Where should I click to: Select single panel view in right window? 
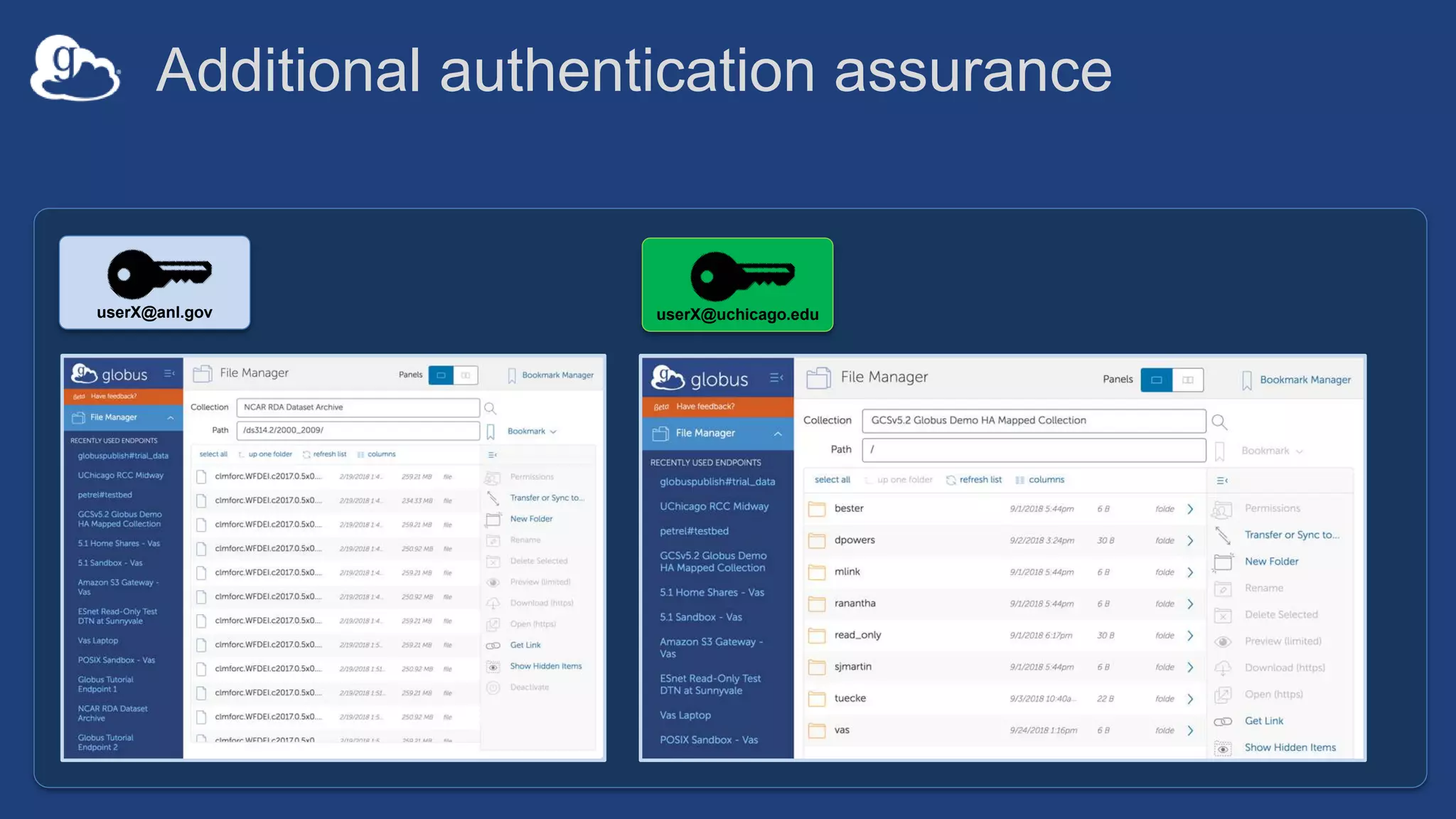[x=1156, y=380]
